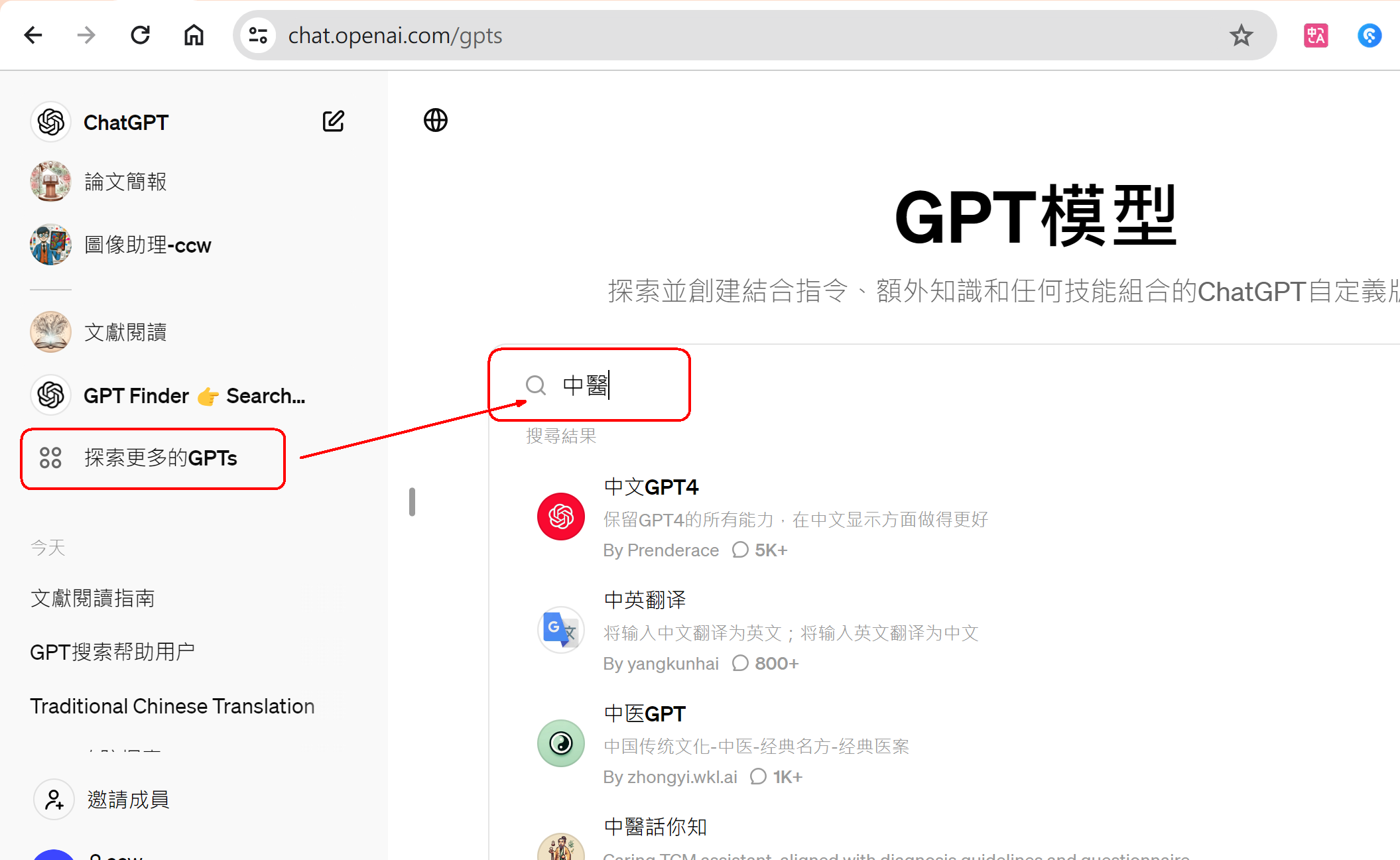Open the 中医GPT search result title
The height and width of the screenshot is (860, 1400).
[645, 714]
